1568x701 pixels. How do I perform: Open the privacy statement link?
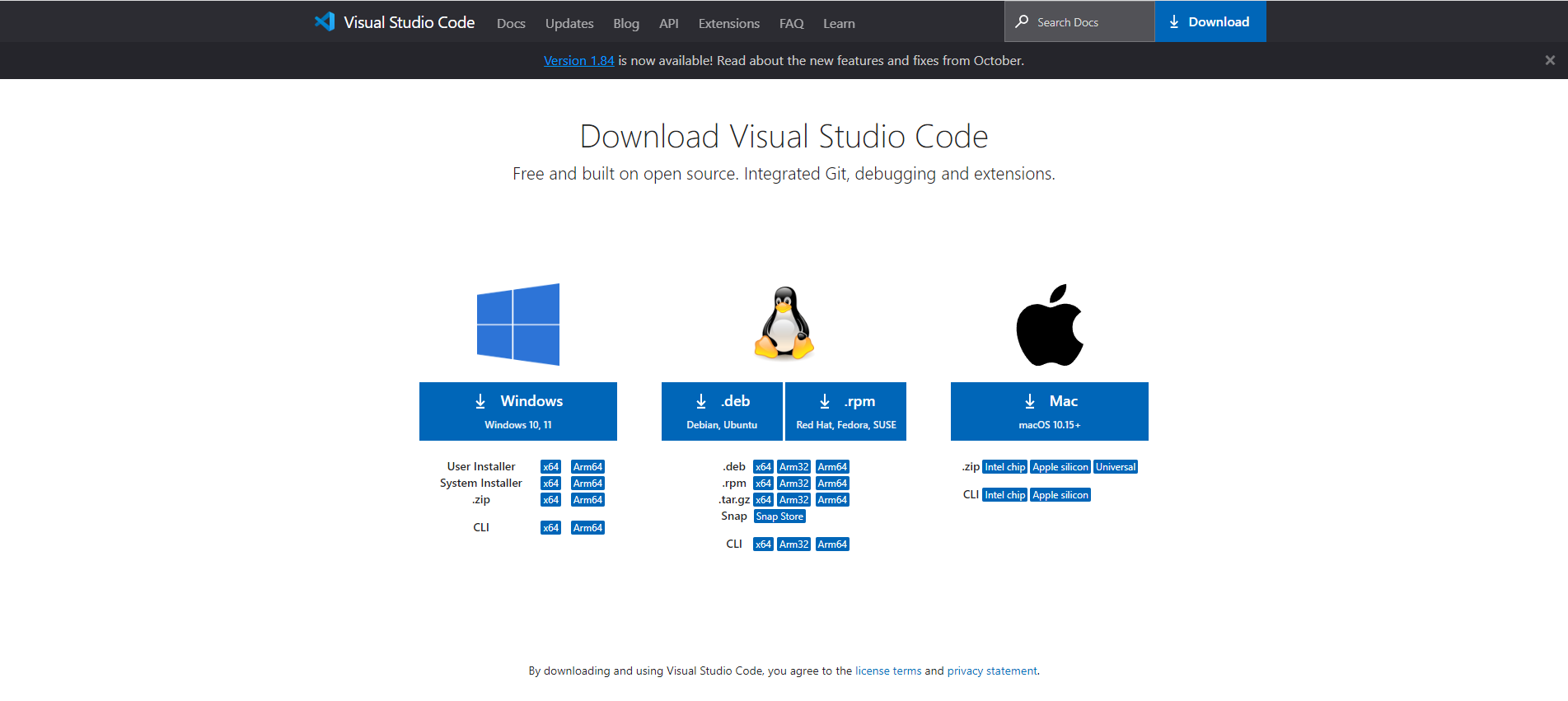pyautogui.click(x=992, y=671)
